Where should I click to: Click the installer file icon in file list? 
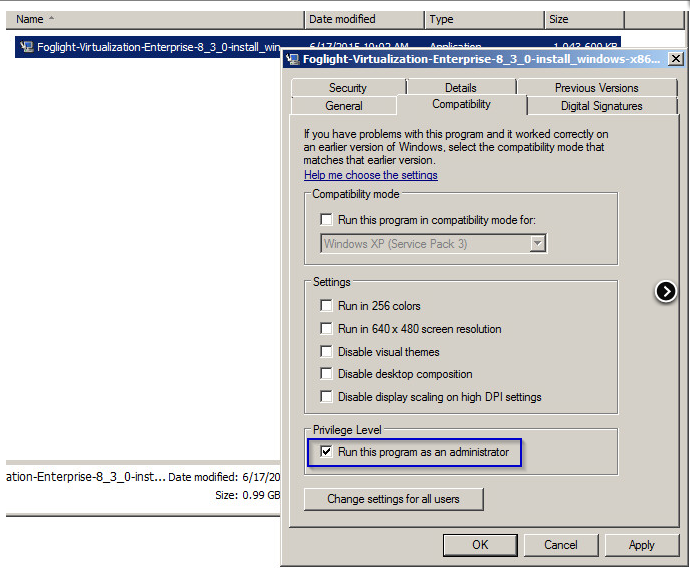coord(27,47)
